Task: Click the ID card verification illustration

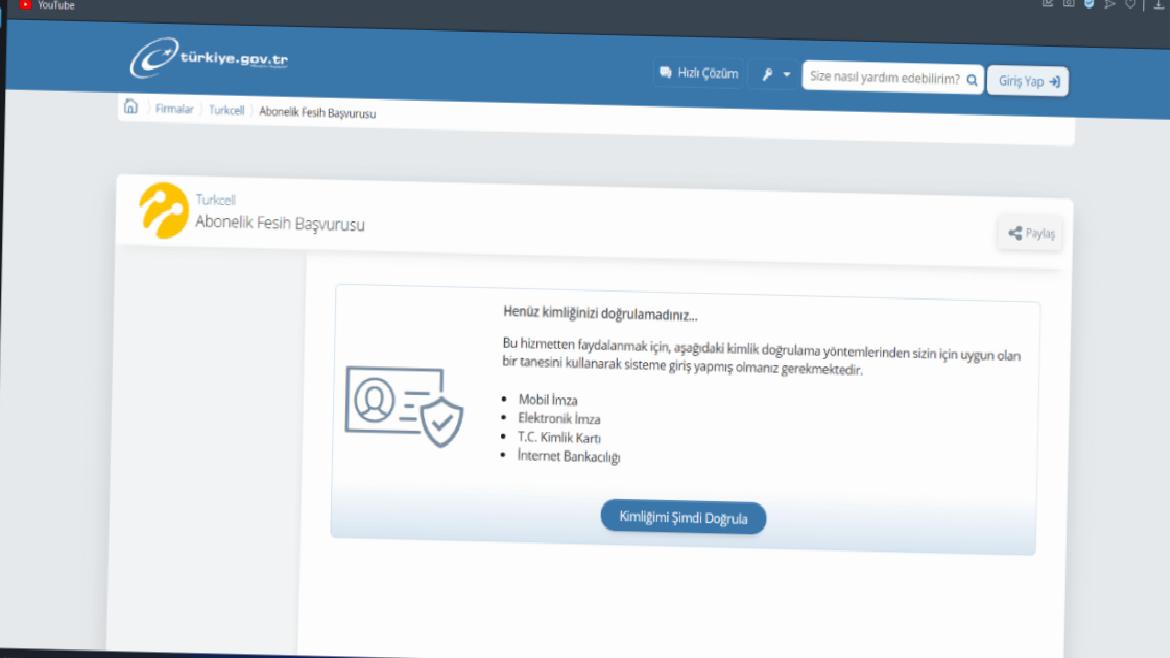Action: (404, 406)
